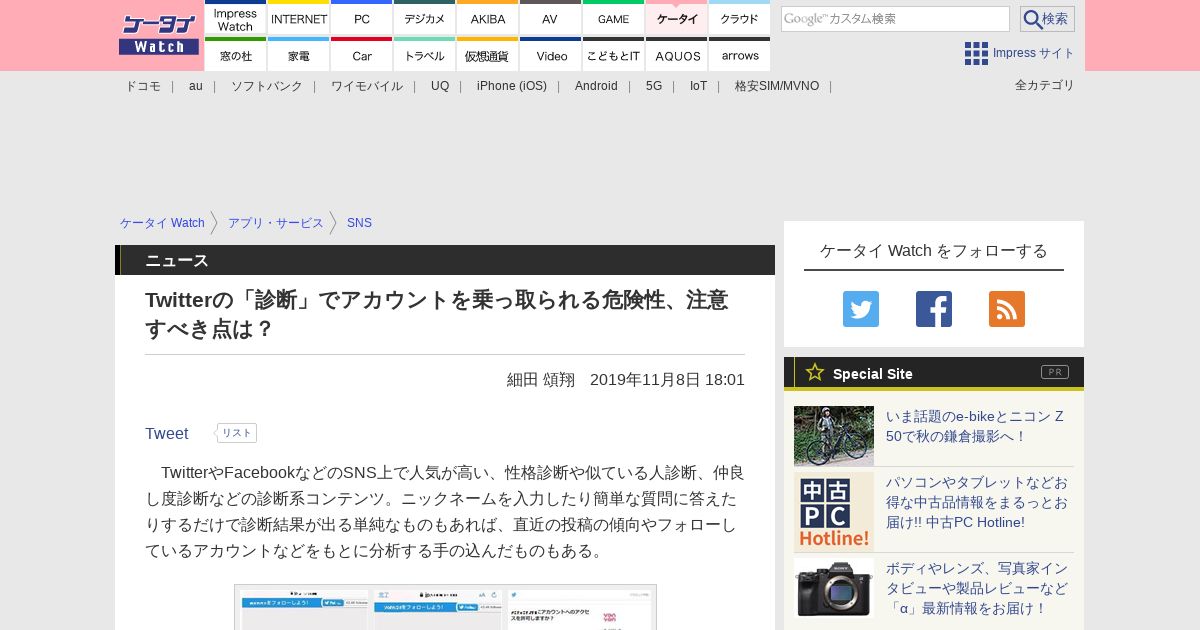
Task: Click the Impress サイト link text
Action: [x=1034, y=53]
